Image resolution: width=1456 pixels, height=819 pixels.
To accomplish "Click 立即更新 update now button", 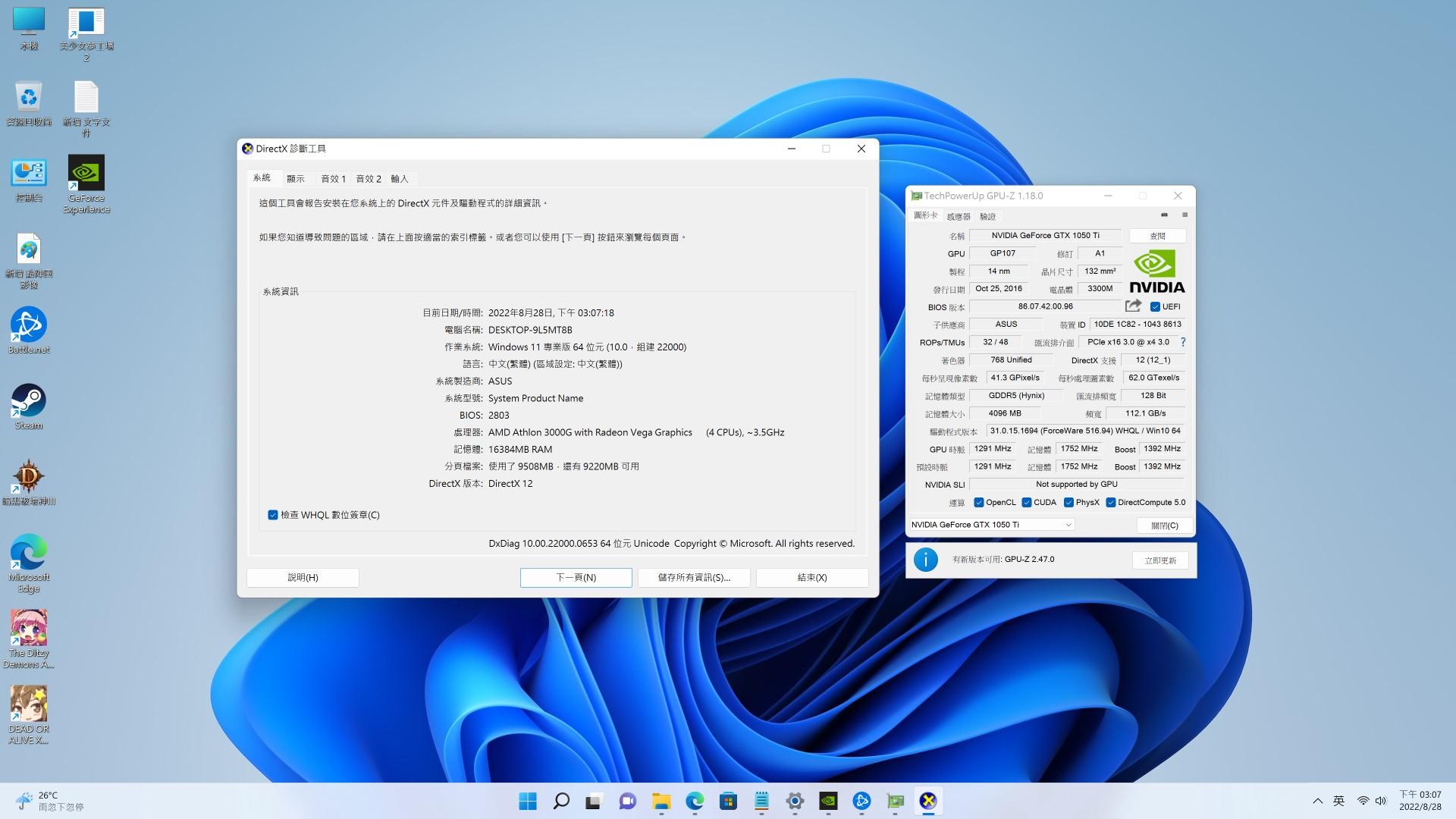I will point(1160,560).
